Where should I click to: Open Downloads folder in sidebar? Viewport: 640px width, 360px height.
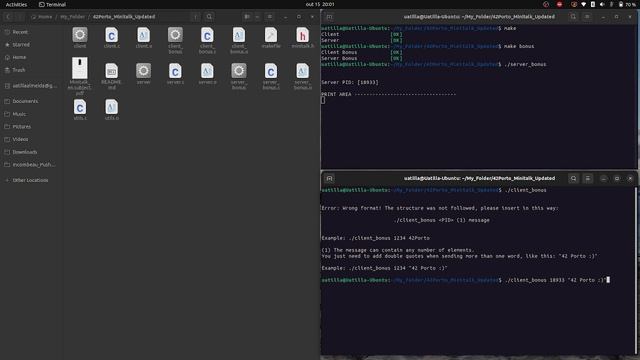coord(32,152)
